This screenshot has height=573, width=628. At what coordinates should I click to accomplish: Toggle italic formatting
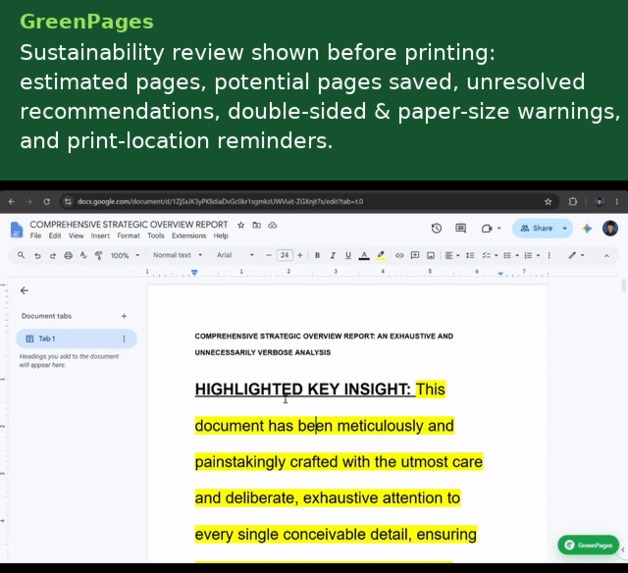(332, 255)
